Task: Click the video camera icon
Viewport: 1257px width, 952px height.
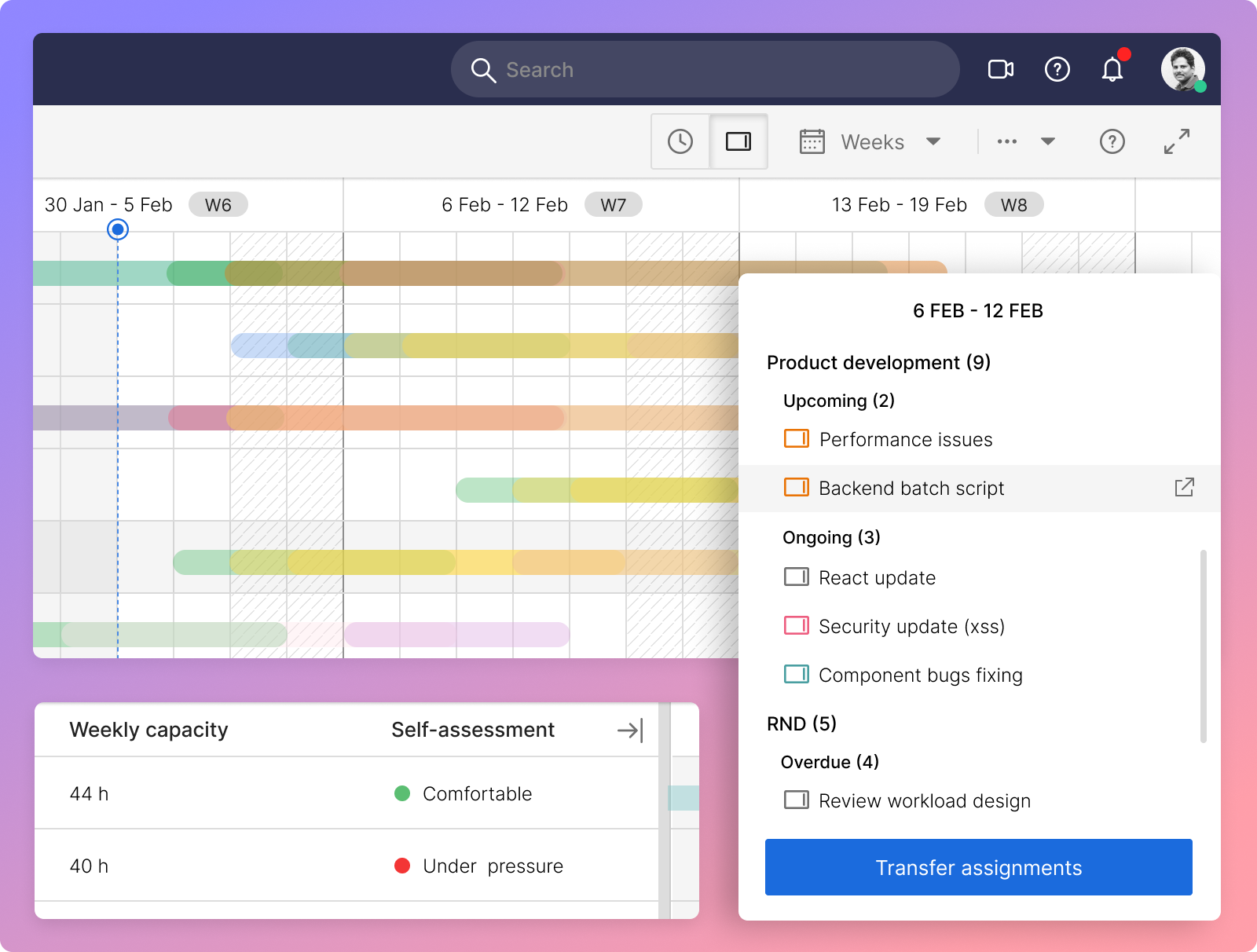Action: (x=1000, y=70)
